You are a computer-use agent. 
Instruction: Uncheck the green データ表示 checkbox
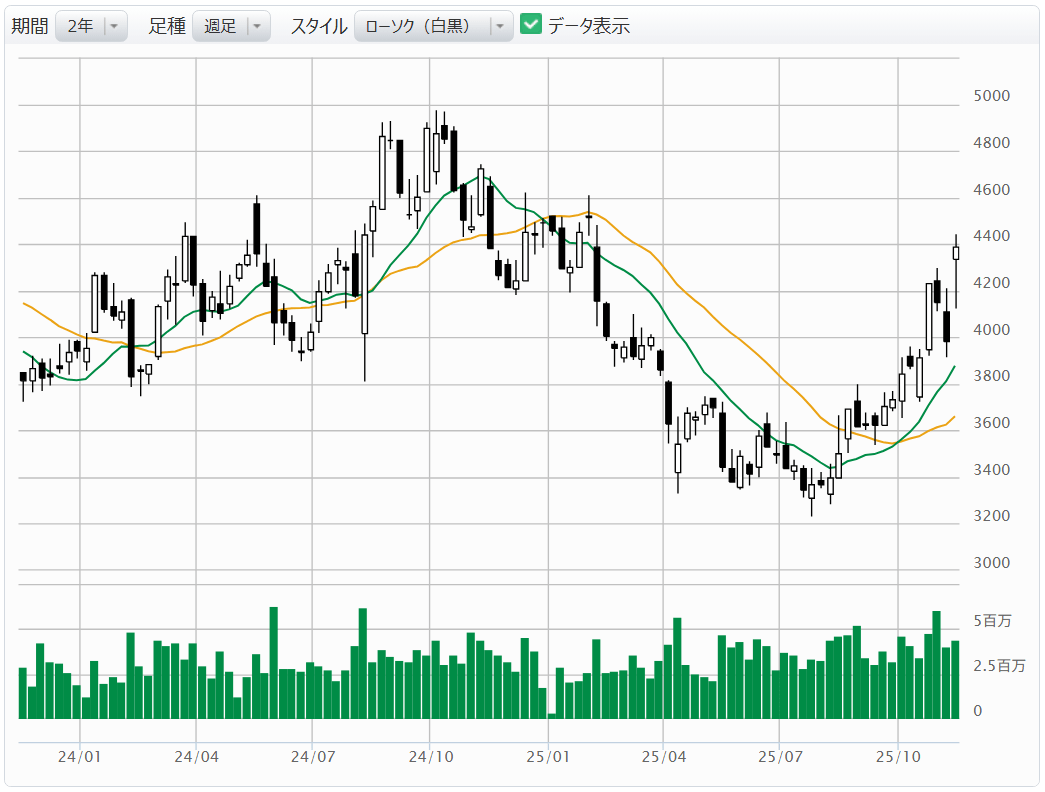(531, 26)
